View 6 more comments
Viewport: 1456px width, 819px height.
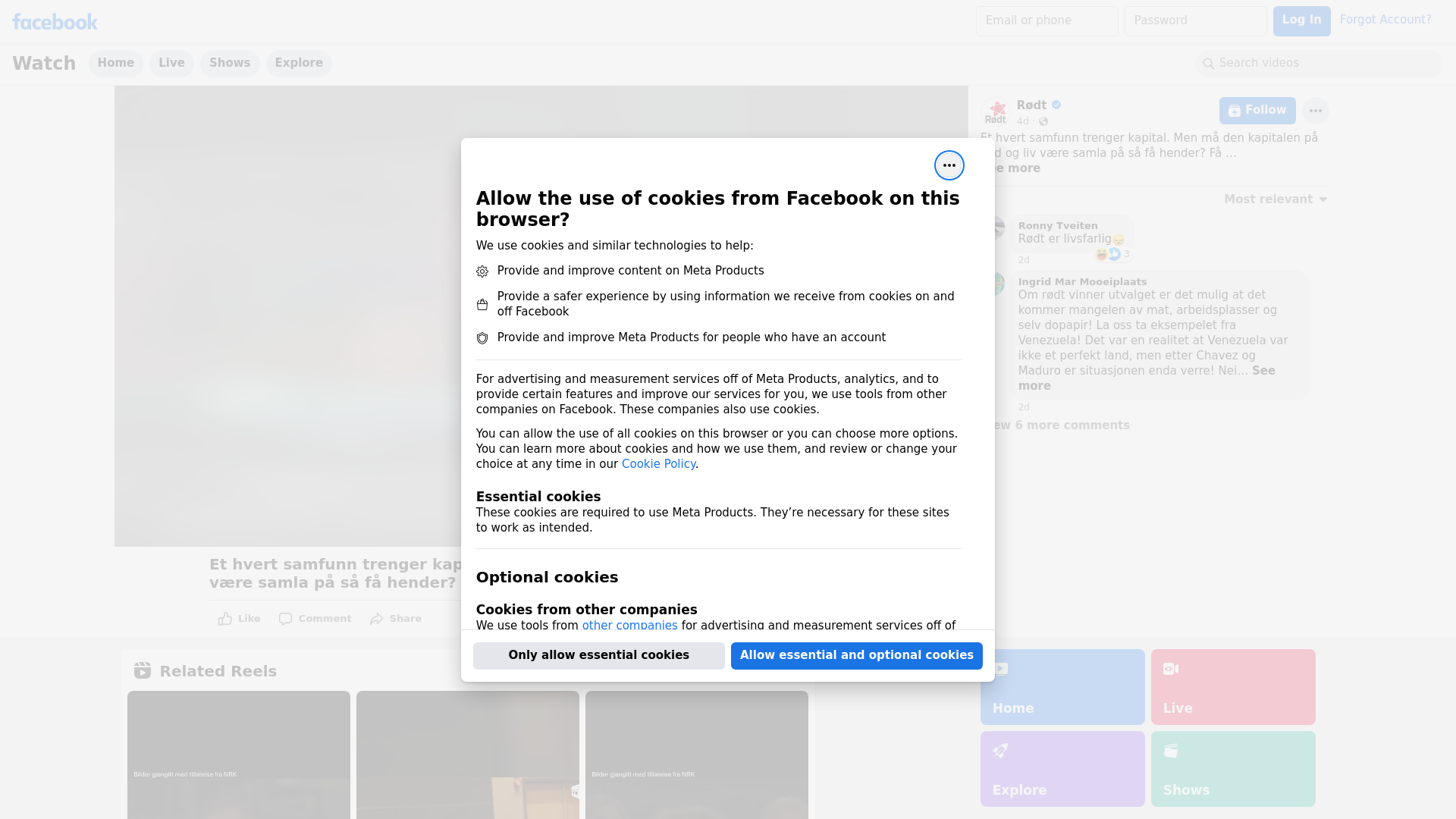click(x=1061, y=425)
